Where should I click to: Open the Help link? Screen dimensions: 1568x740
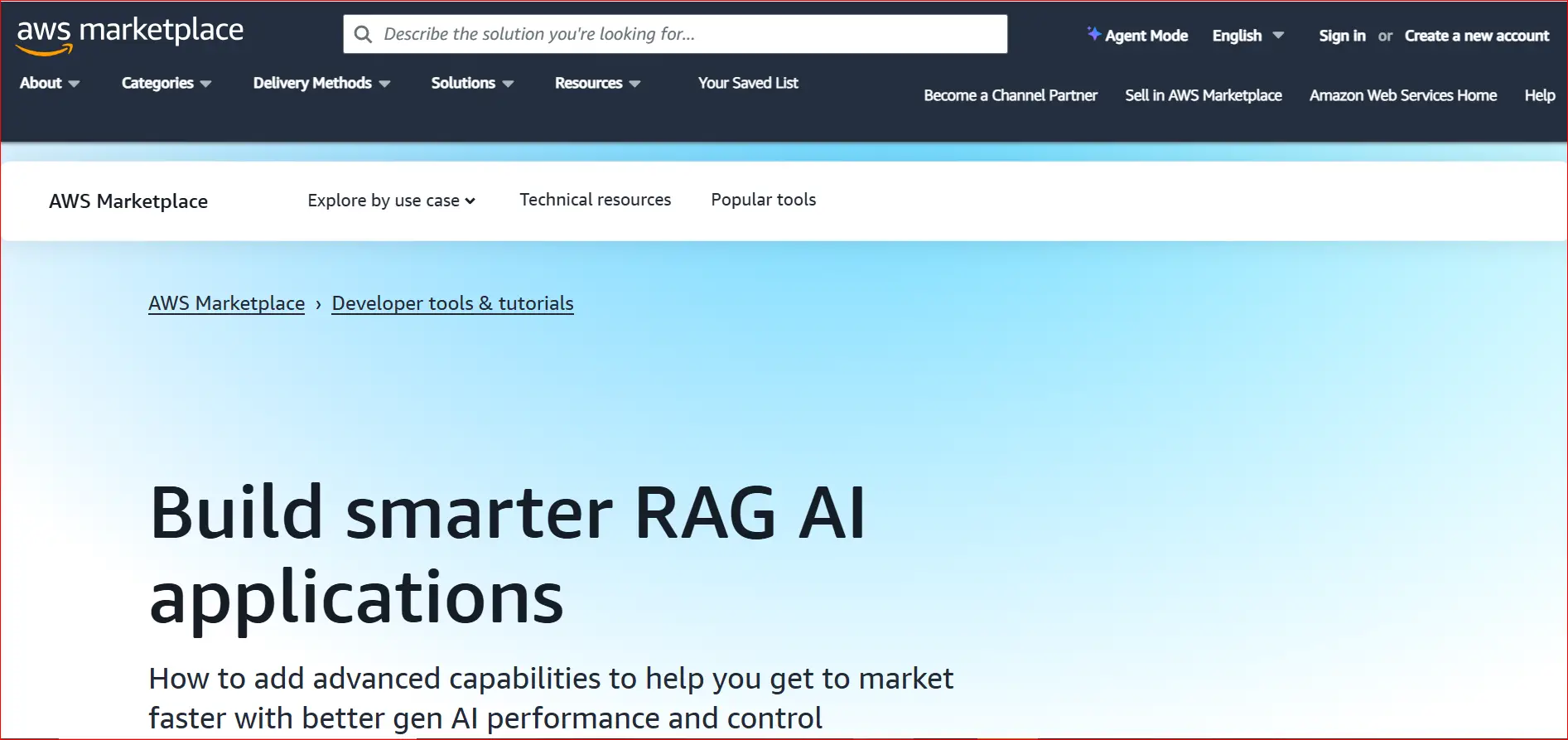[1539, 95]
